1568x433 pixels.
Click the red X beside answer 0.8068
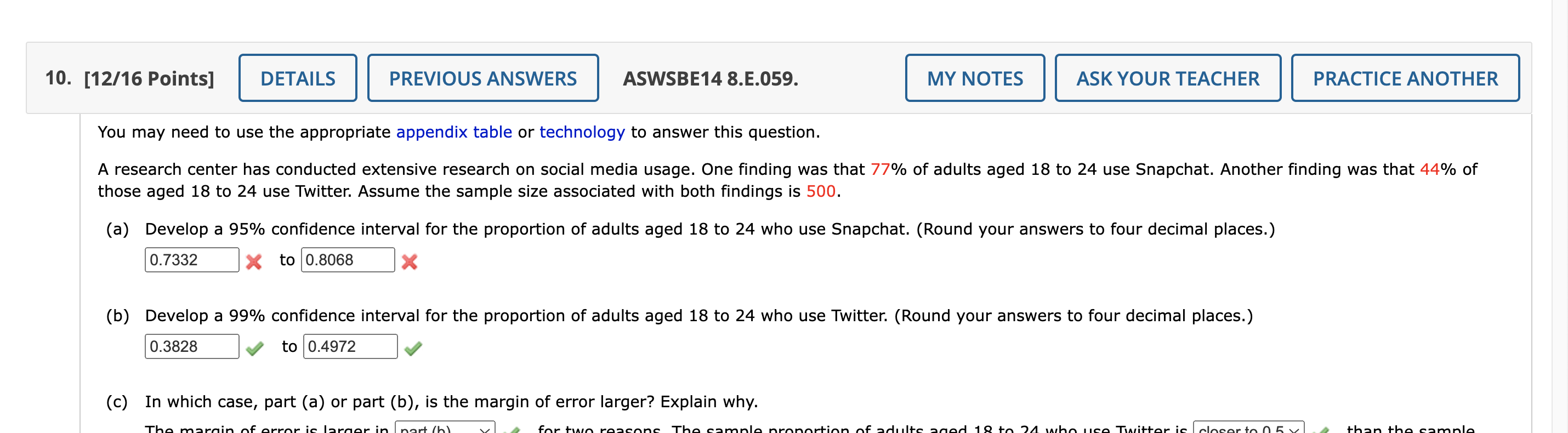coord(411,262)
